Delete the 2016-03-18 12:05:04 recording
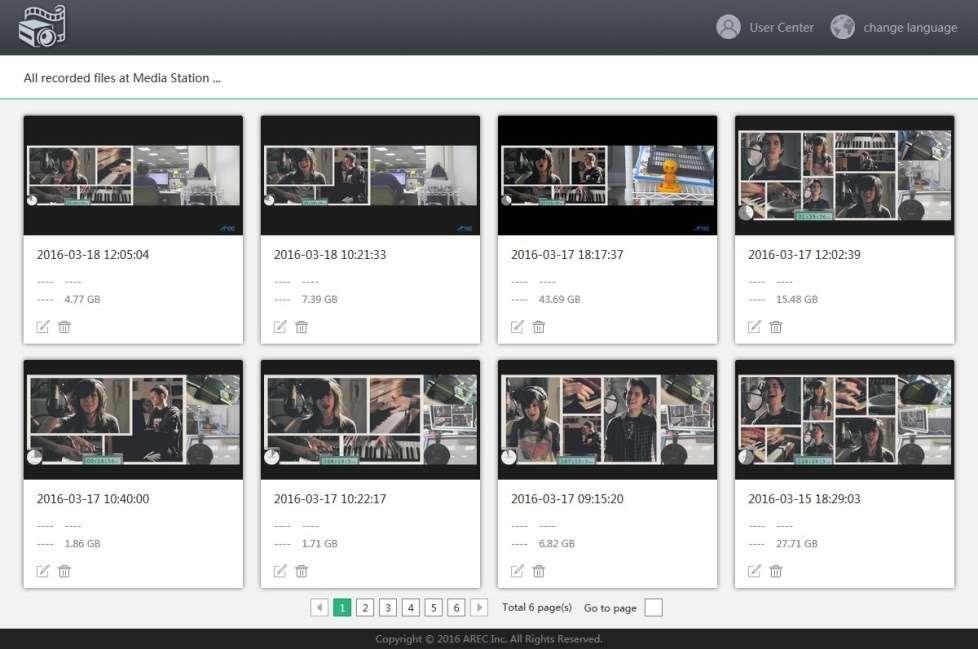Screen dimensions: 978x649 click(x=64, y=327)
